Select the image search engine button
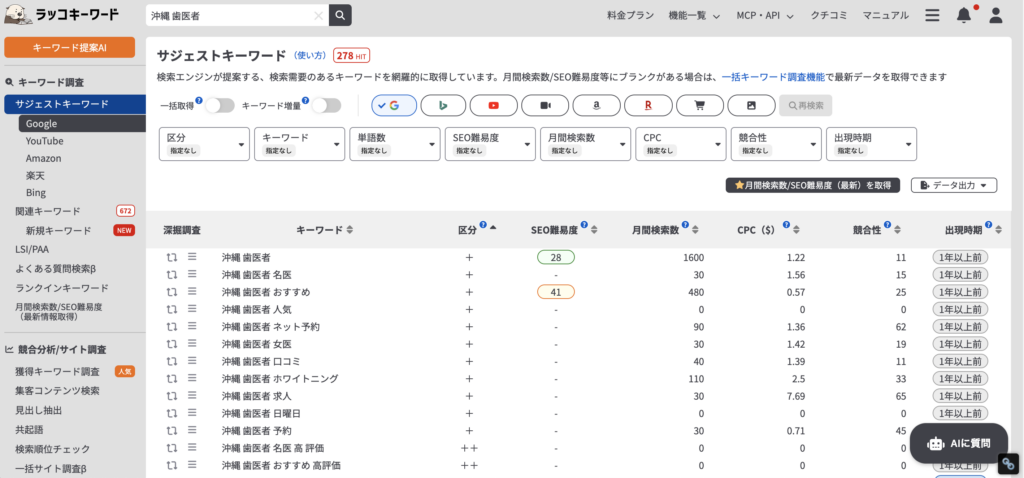 [751, 105]
